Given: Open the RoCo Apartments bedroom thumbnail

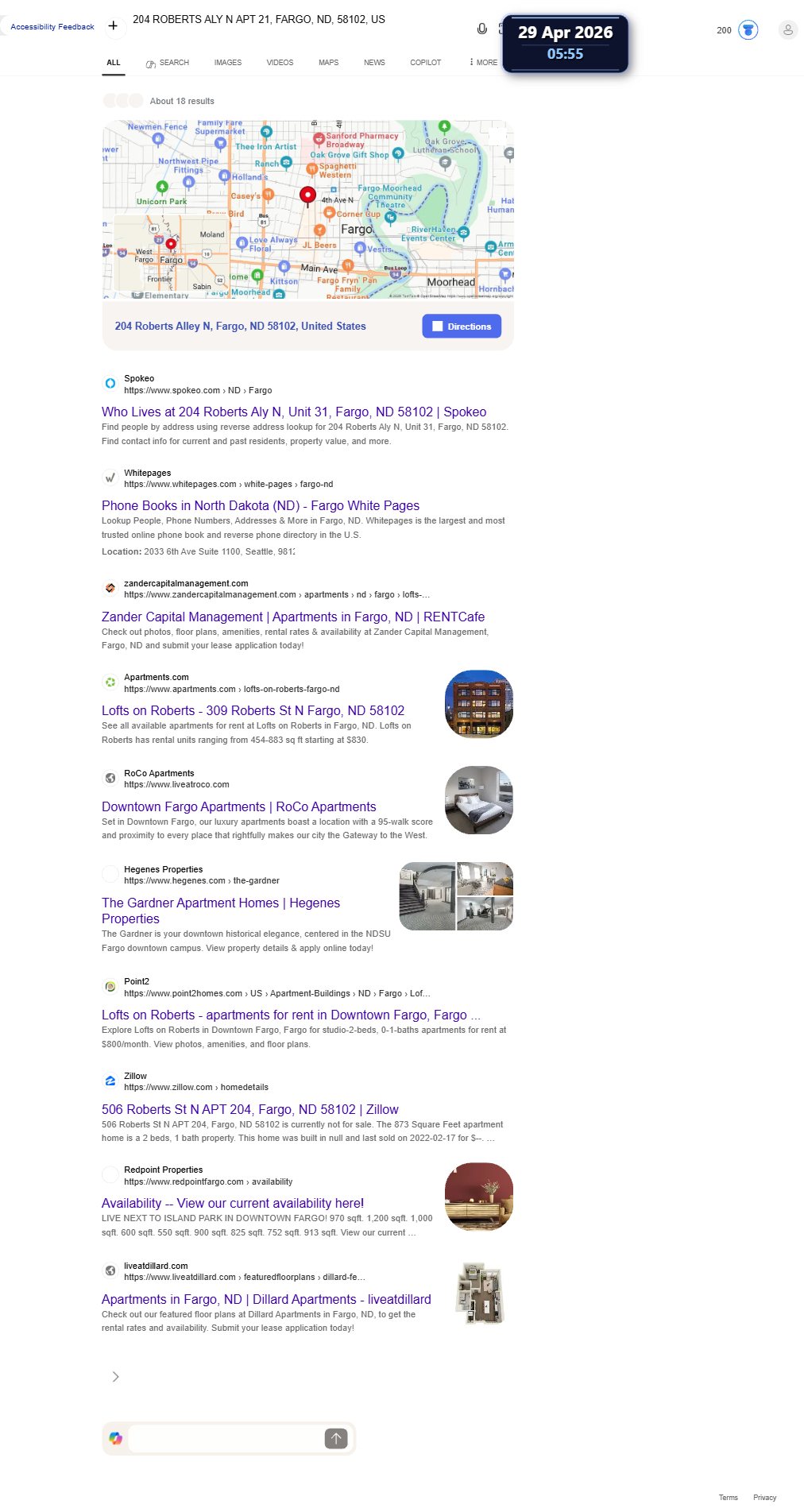Looking at the screenshot, I should point(479,801).
